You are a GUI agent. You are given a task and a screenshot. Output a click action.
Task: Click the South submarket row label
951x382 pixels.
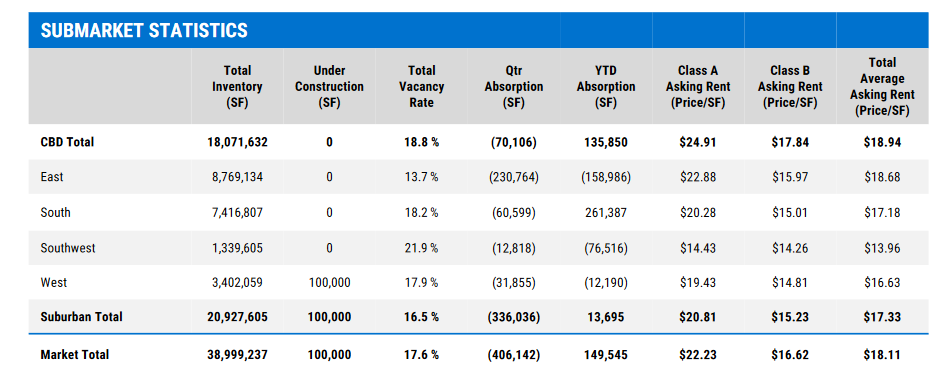[x=55, y=212]
